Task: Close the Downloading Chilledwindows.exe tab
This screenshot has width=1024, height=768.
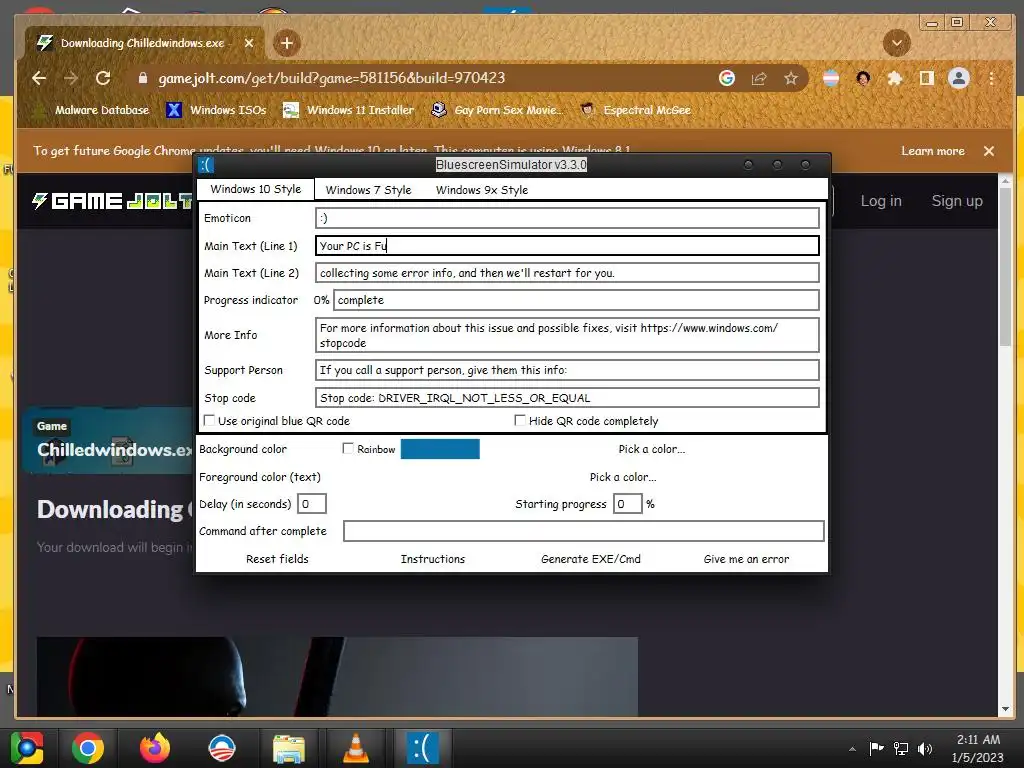Action: (x=249, y=43)
